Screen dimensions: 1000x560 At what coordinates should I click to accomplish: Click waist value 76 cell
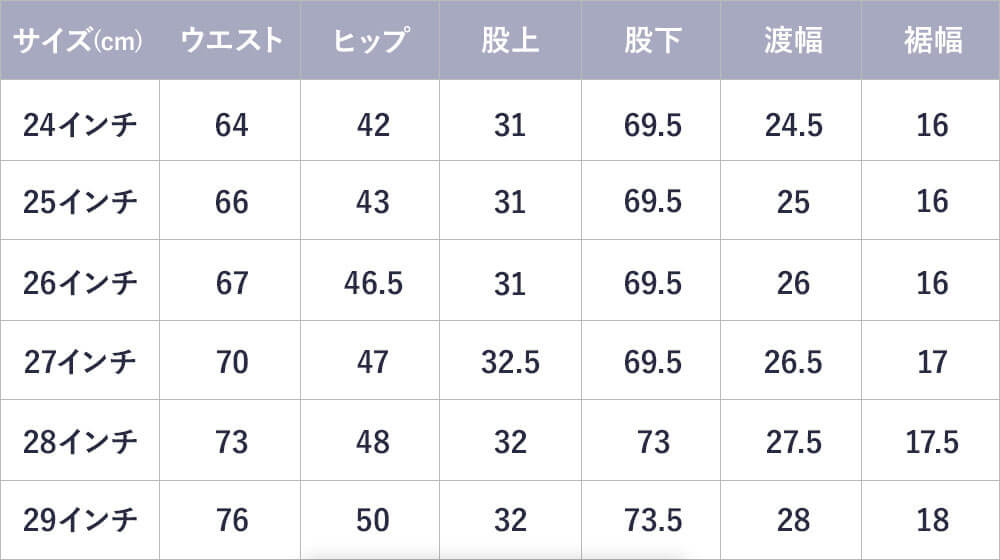point(232,520)
